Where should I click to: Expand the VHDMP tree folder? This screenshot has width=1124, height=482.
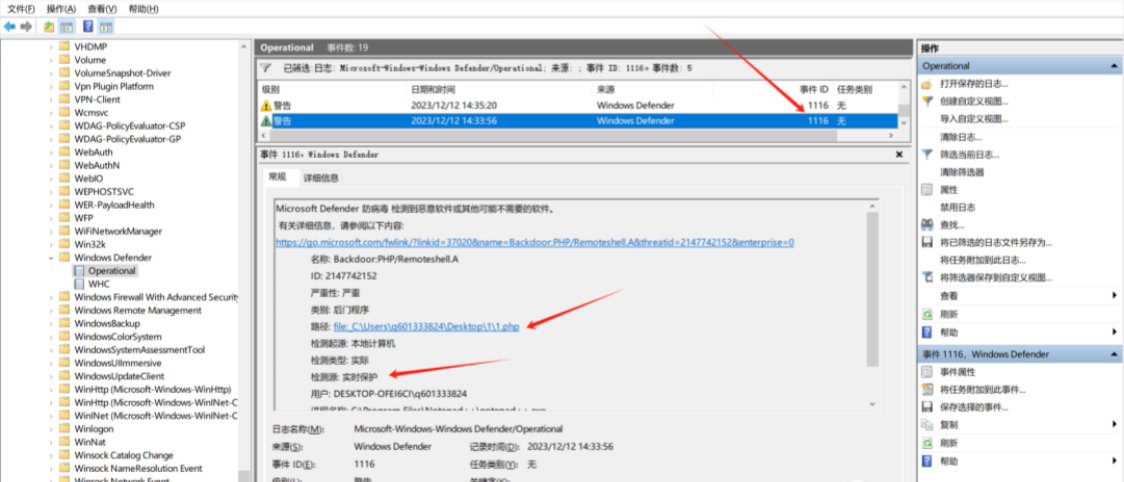51,47
